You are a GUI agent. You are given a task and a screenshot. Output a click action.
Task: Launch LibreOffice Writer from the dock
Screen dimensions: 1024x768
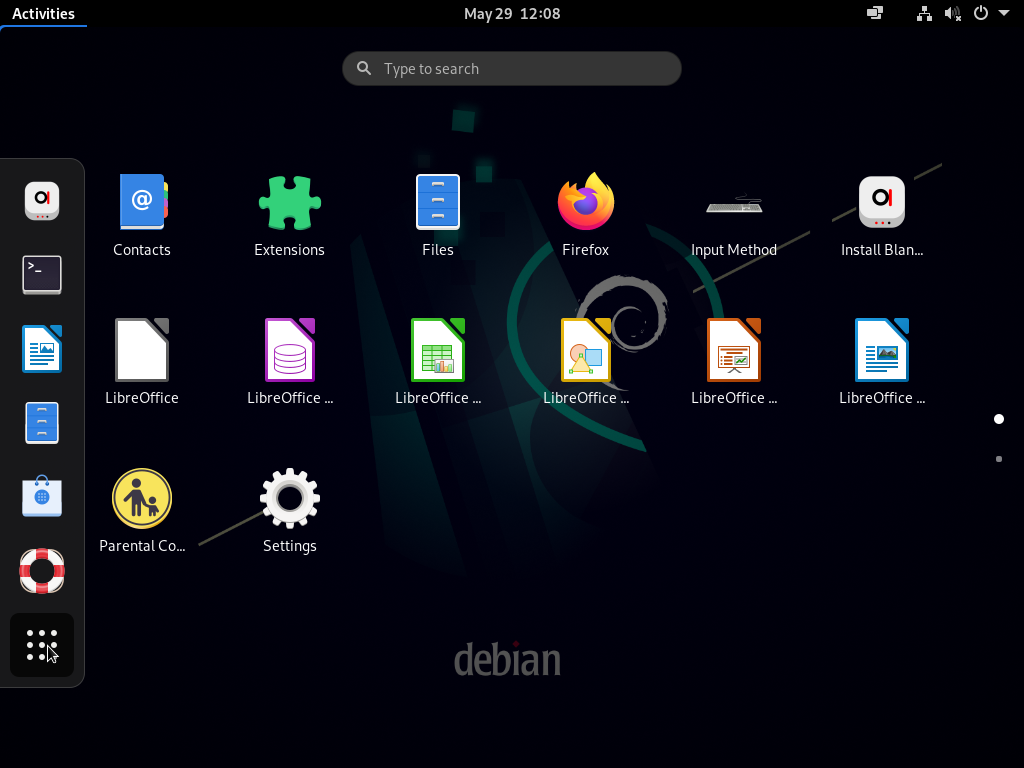pyautogui.click(x=42, y=349)
